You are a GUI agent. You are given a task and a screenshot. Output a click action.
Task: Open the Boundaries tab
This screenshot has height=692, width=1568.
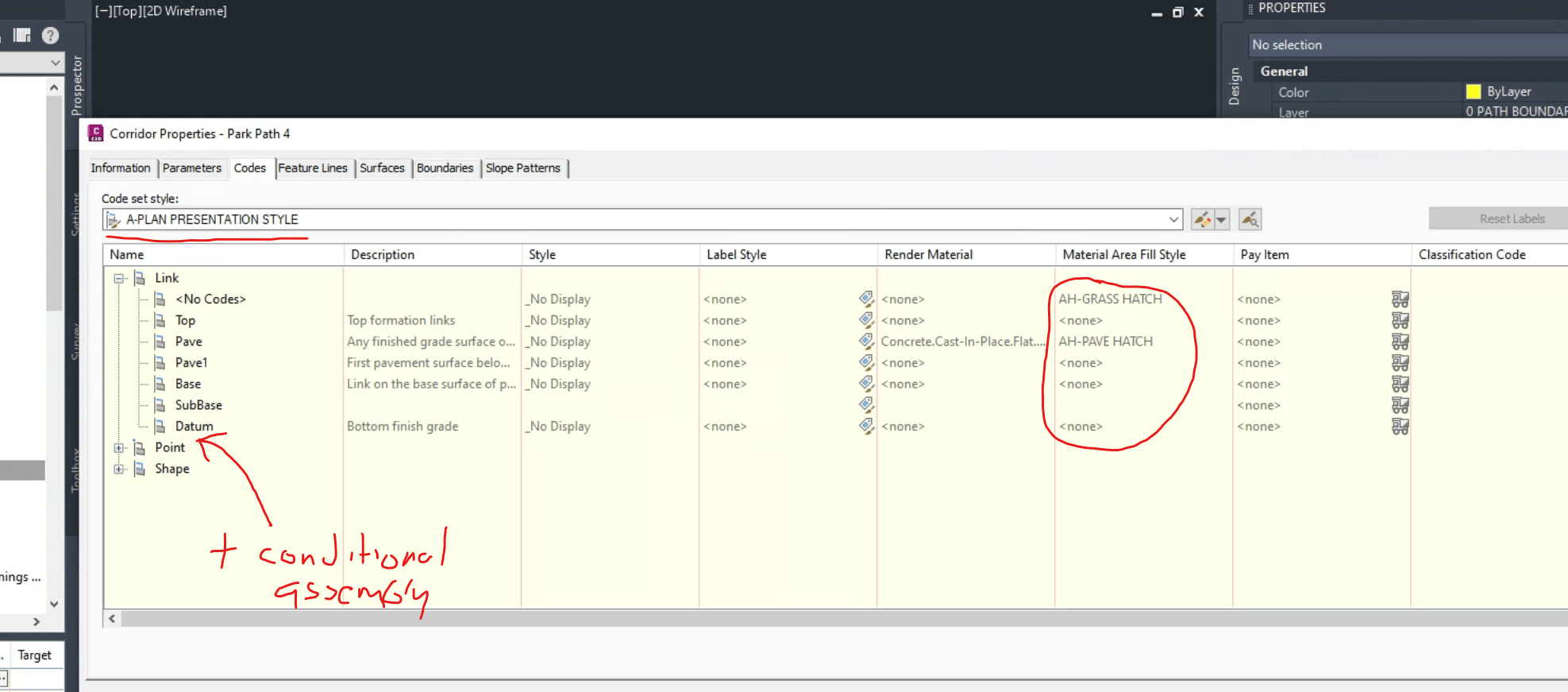445,168
